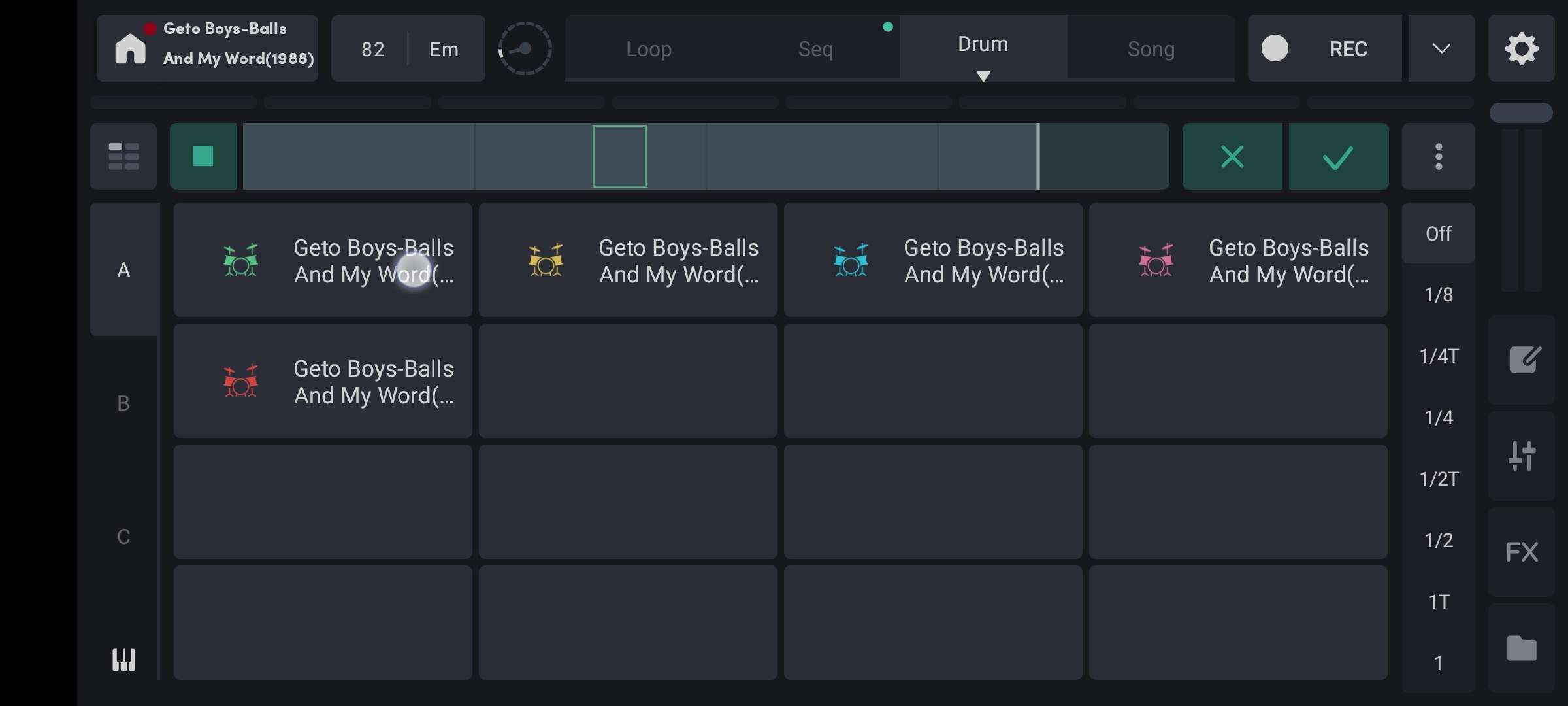Open the pad grid layout icon
1568x706 pixels.
point(123,156)
